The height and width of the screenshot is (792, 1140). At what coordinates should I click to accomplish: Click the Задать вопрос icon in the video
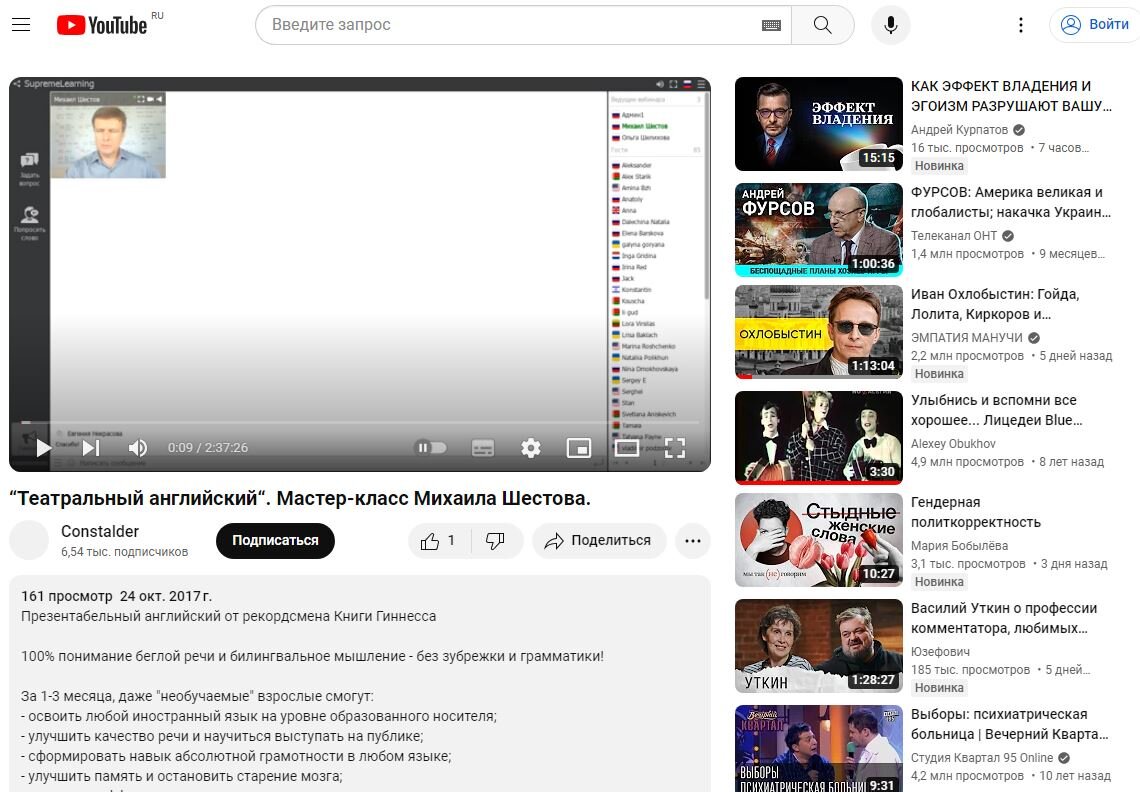29,169
